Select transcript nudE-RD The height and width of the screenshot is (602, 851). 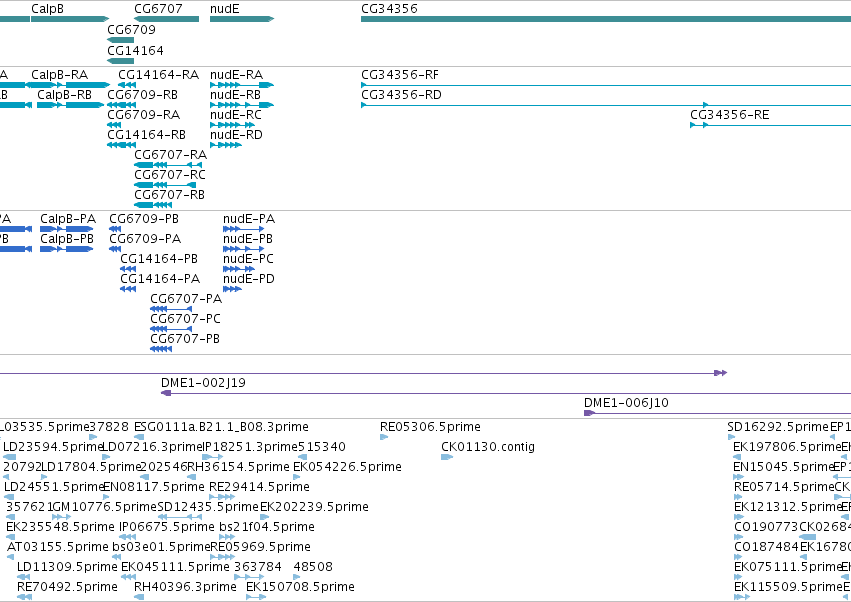(236, 135)
